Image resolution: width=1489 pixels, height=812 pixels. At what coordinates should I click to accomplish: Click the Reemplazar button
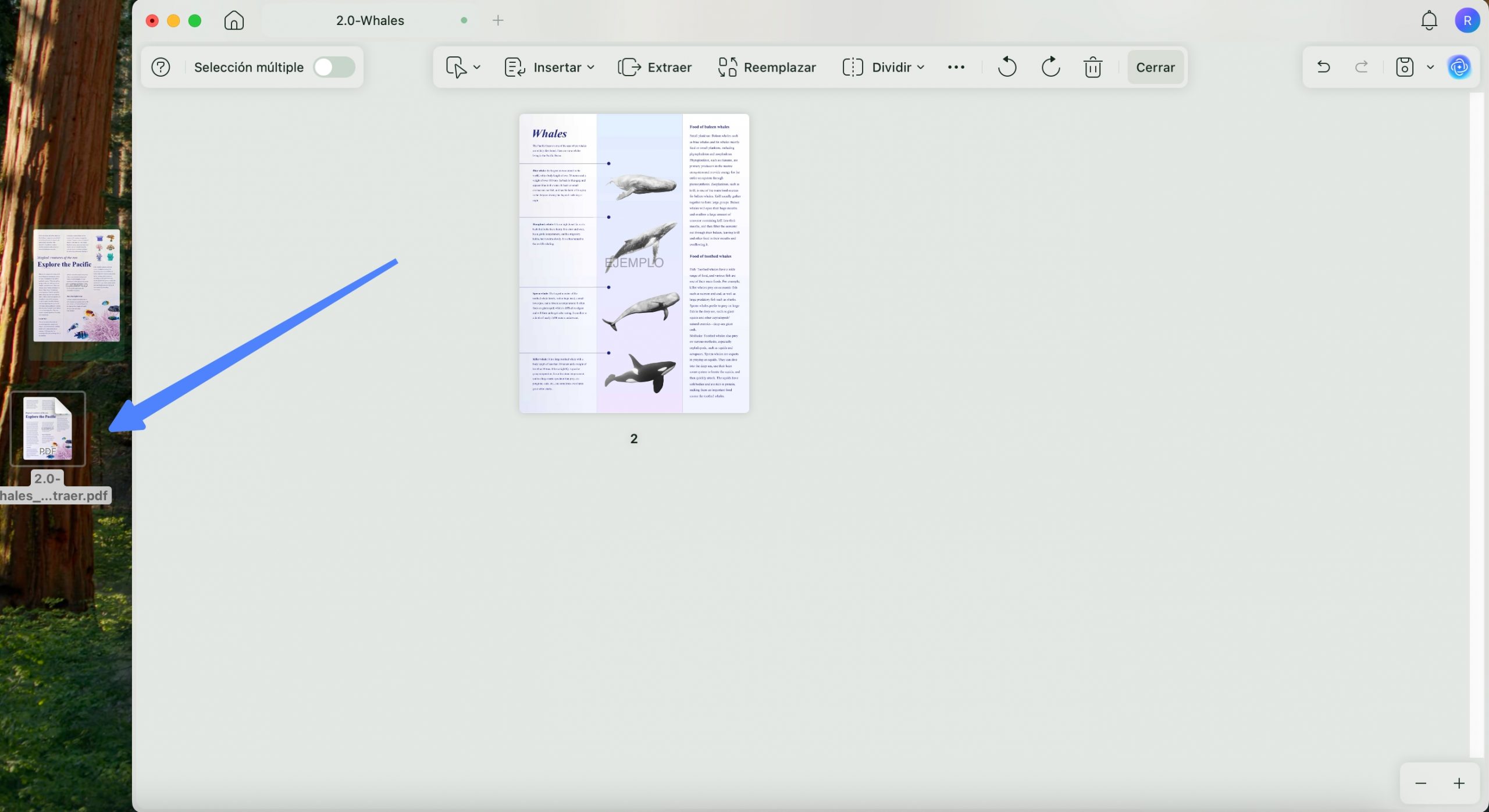point(767,67)
